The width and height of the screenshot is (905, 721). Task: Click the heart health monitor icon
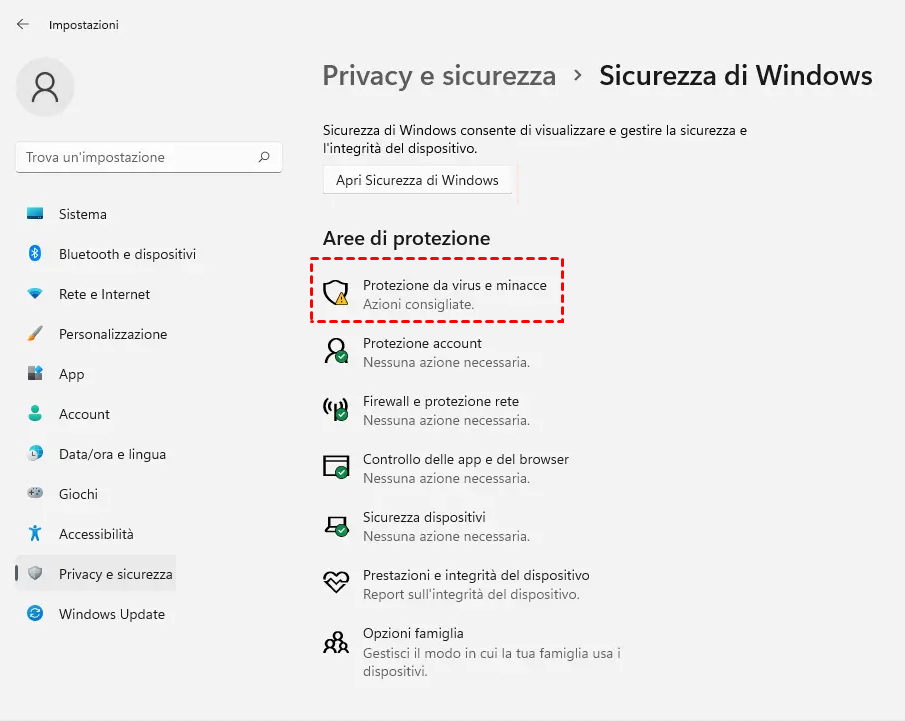[x=335, y=582]
